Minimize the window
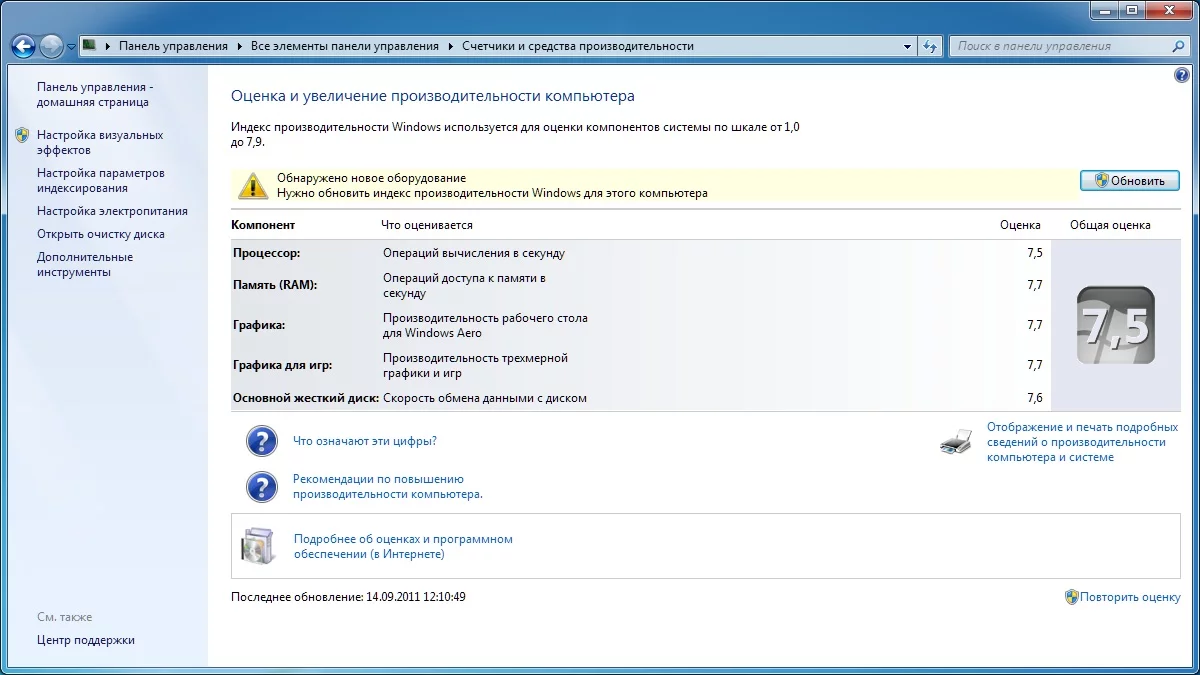 pyautogui.click(x=1105, y=10)
